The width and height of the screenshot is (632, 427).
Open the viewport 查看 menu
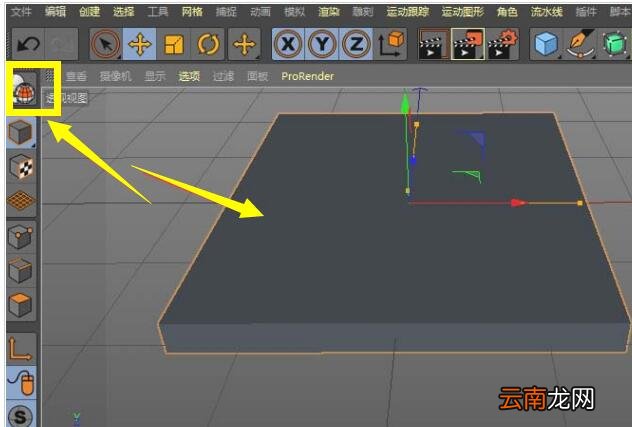[76, 76]
